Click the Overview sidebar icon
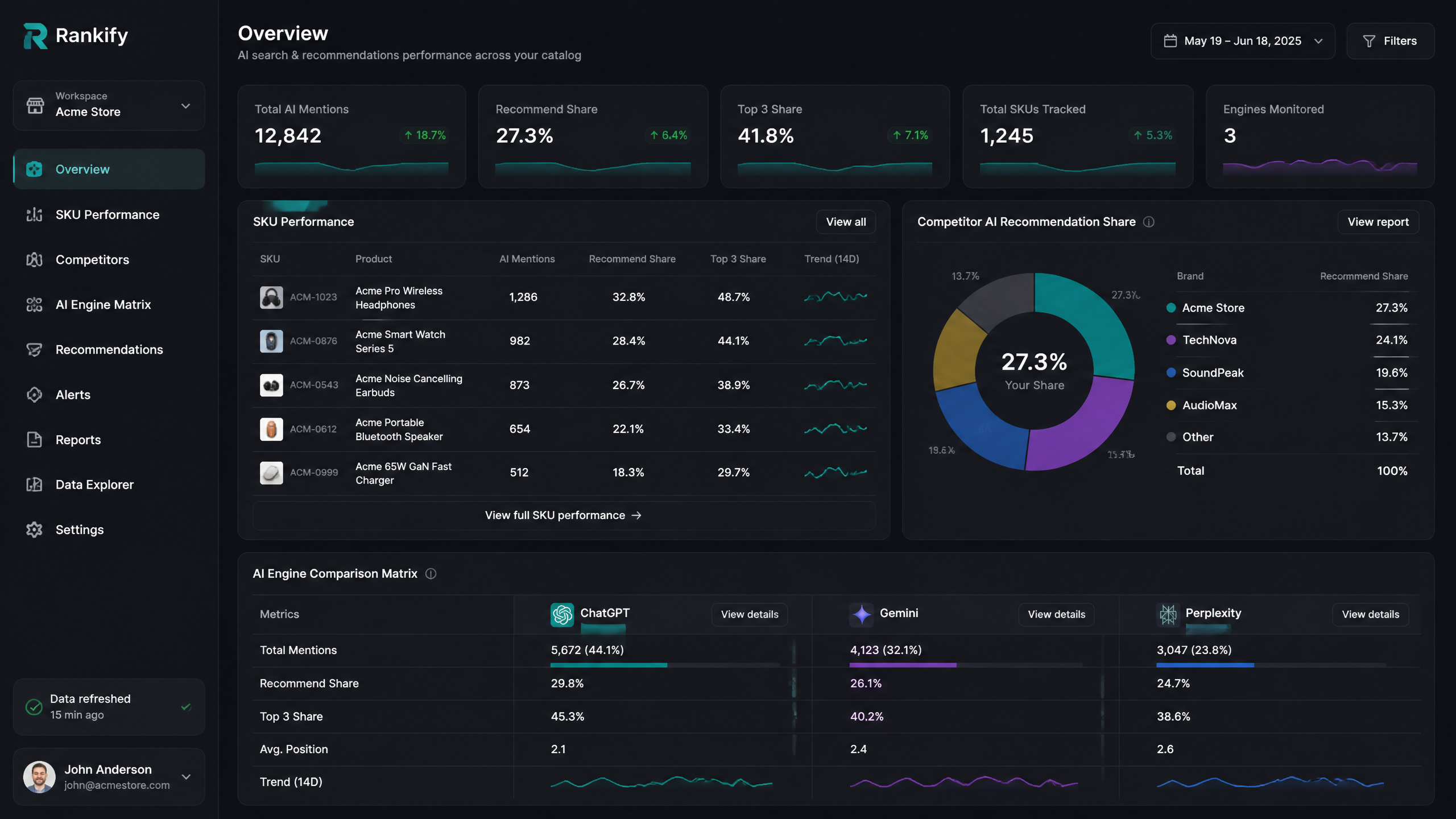Image resolution: width=1456 pixels, height=819 pixels. coord(34,169)
